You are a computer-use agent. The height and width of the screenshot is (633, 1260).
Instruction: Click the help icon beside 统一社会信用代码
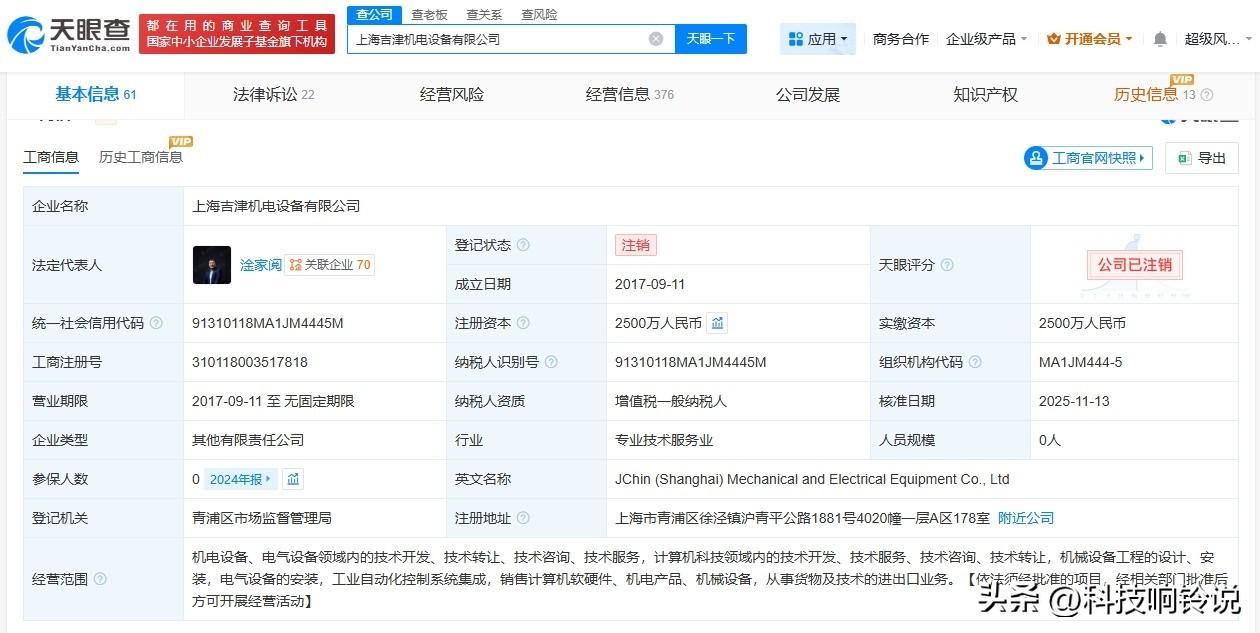[x=156, y=323]
